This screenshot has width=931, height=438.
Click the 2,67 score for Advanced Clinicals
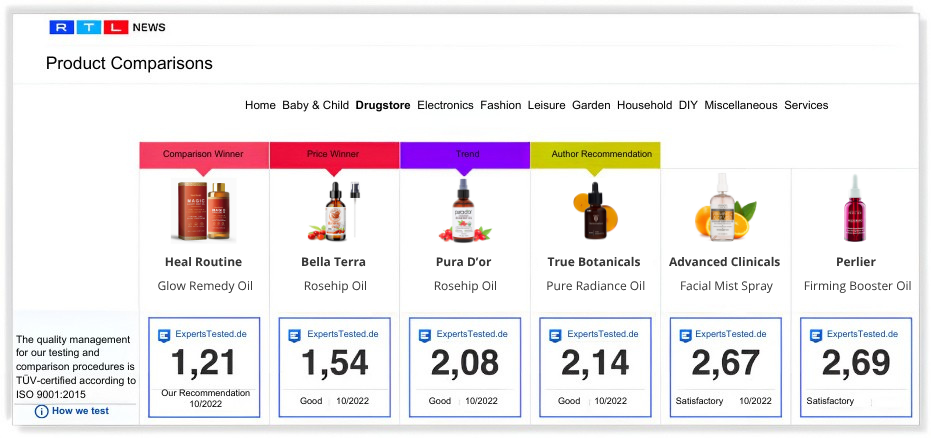click(726, 364)
